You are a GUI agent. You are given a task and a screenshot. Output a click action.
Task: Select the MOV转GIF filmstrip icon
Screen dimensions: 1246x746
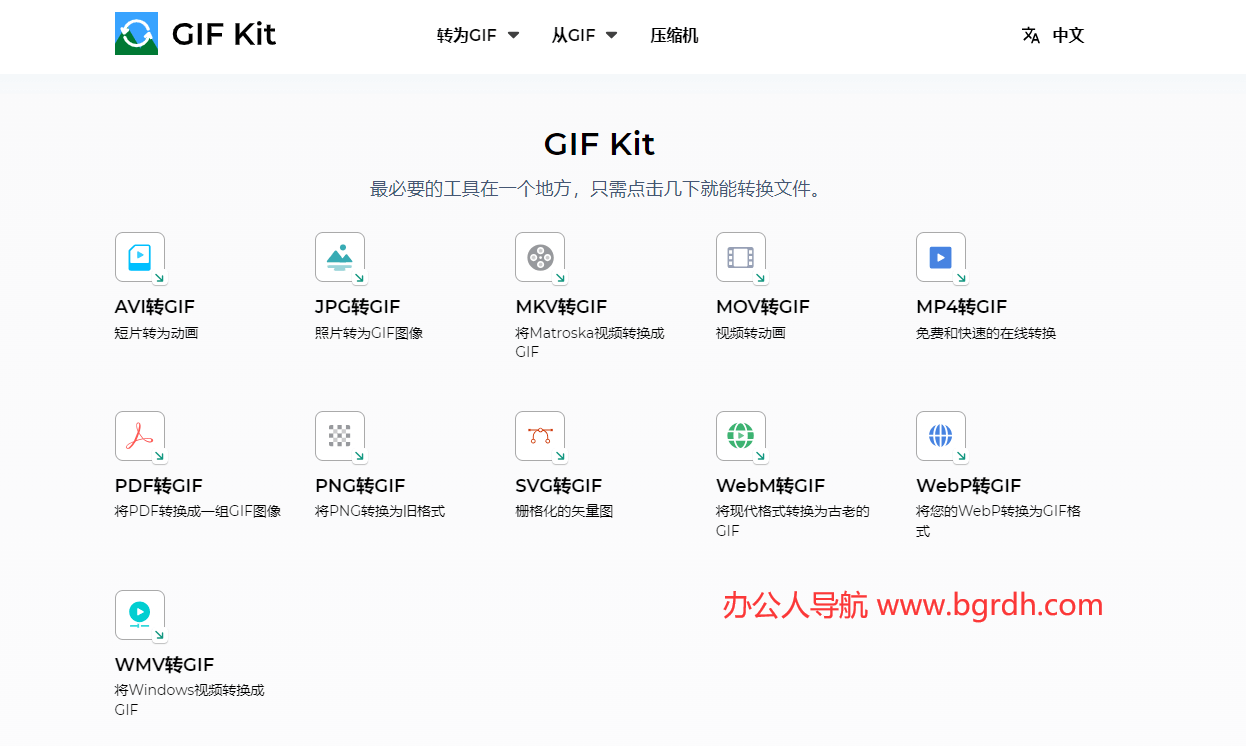point(741,257)
